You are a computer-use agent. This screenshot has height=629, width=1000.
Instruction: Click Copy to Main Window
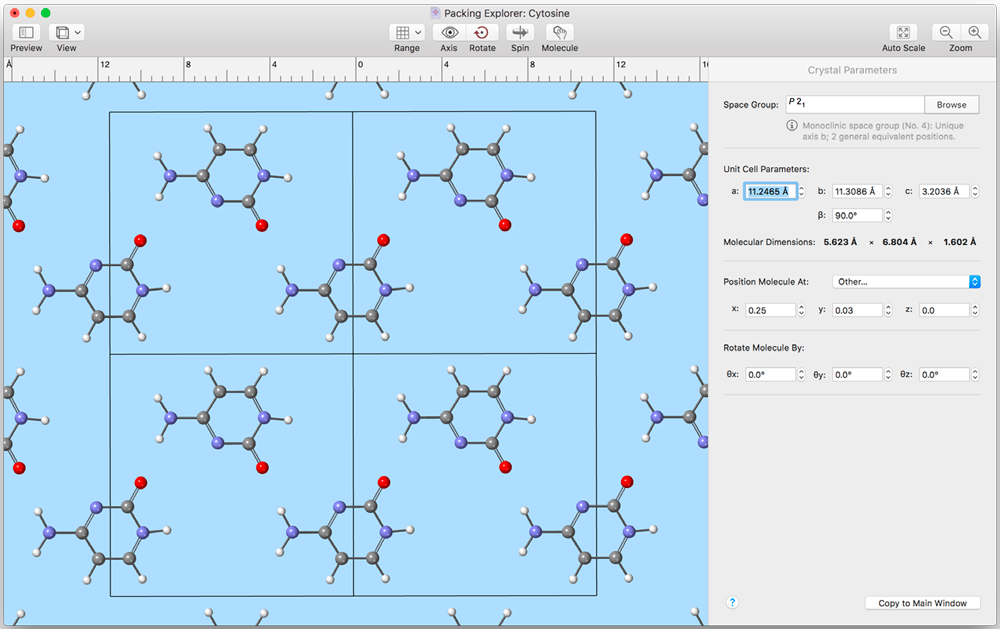point(922,603)
